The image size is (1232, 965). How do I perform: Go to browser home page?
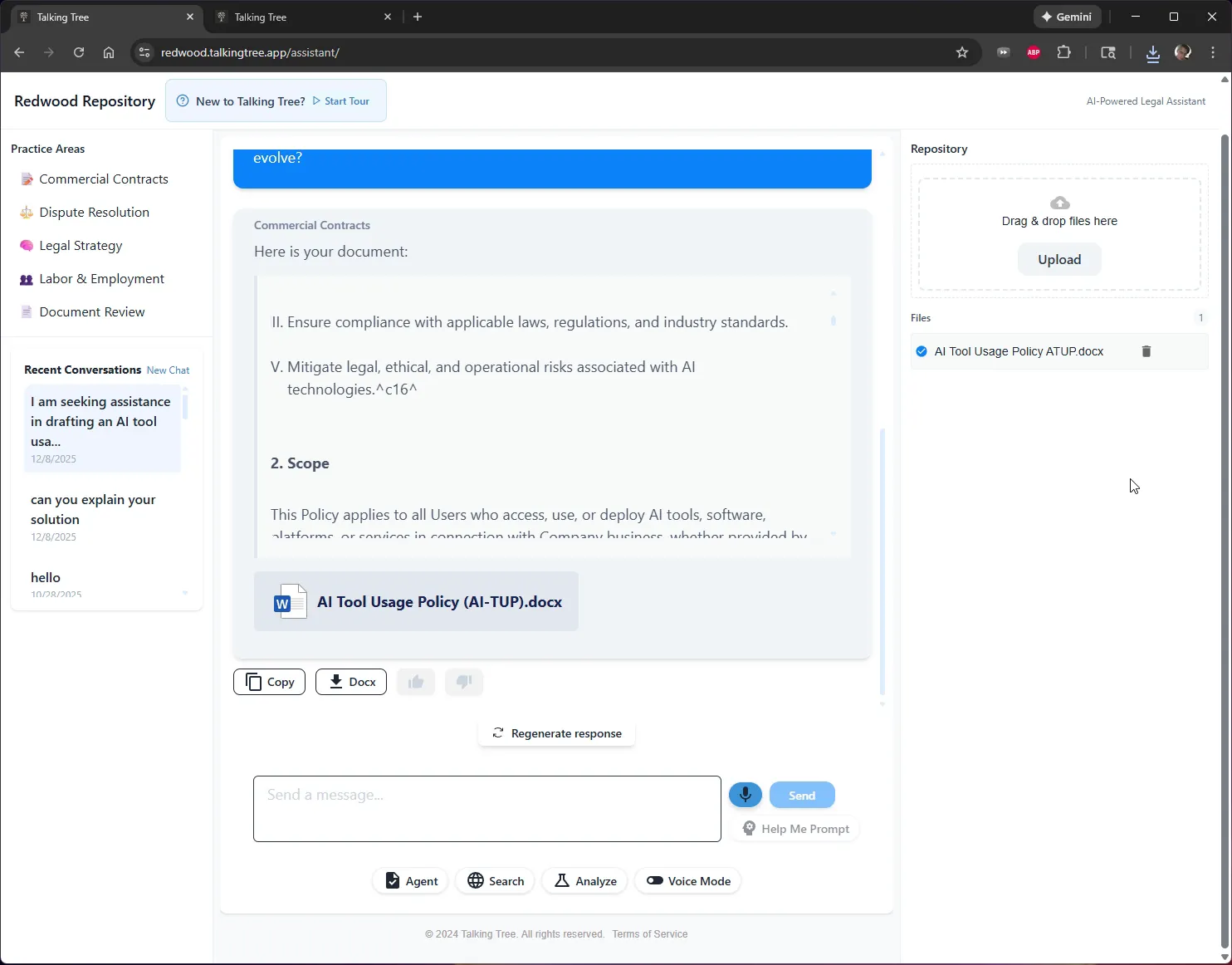[x=109, y=52]
